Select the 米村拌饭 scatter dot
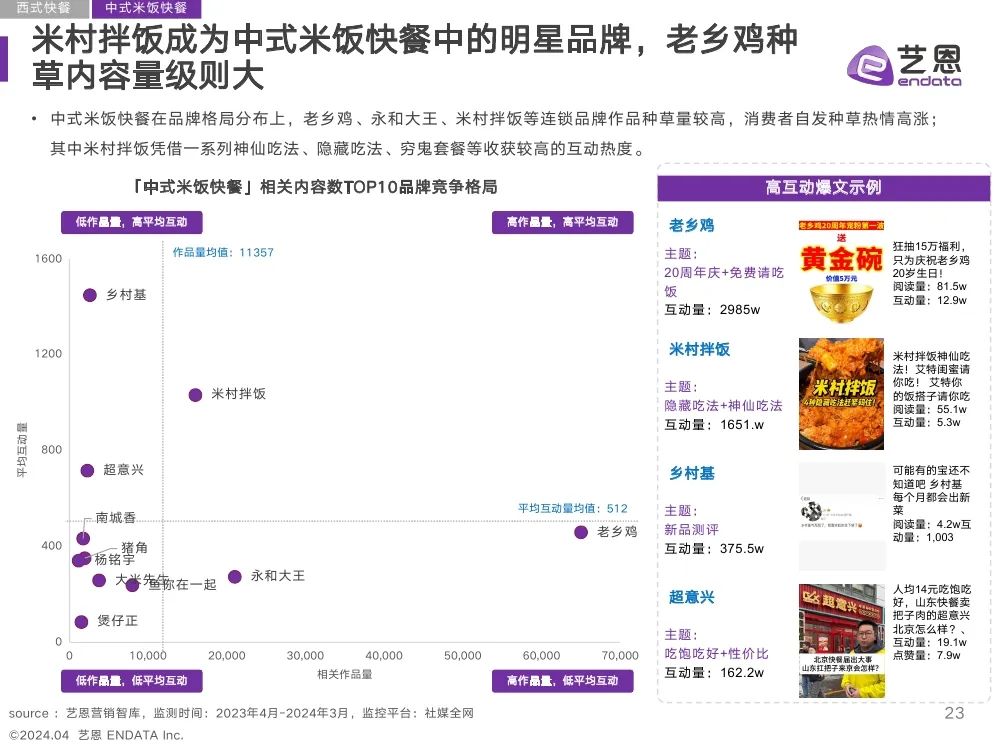 196,395
